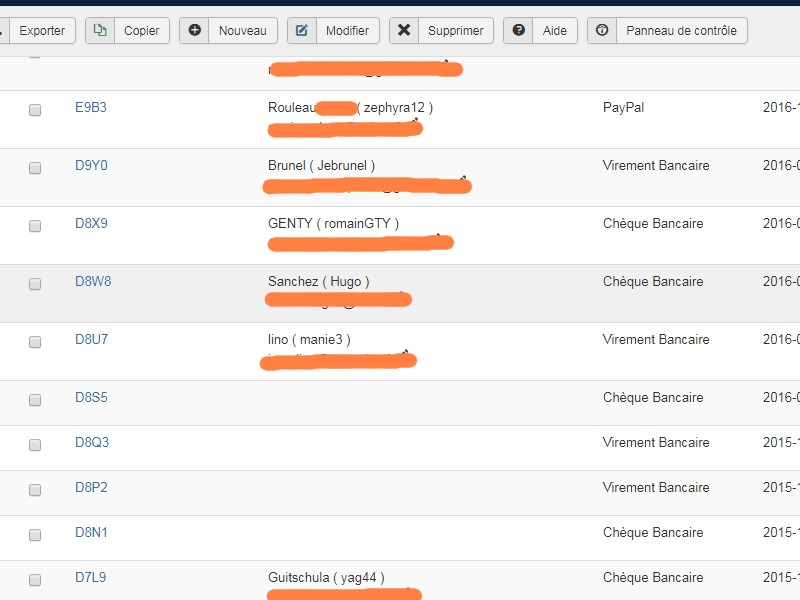Click the username ( zephyra12 )
800x600 pixels.
click(395, 108)
